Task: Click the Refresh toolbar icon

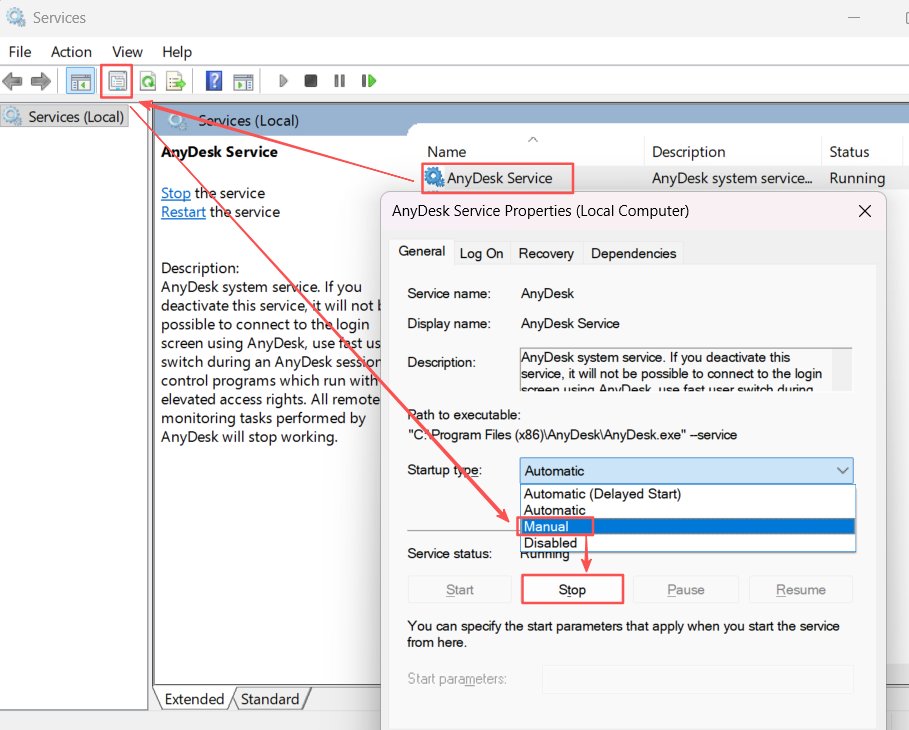Action: point(148,81)
